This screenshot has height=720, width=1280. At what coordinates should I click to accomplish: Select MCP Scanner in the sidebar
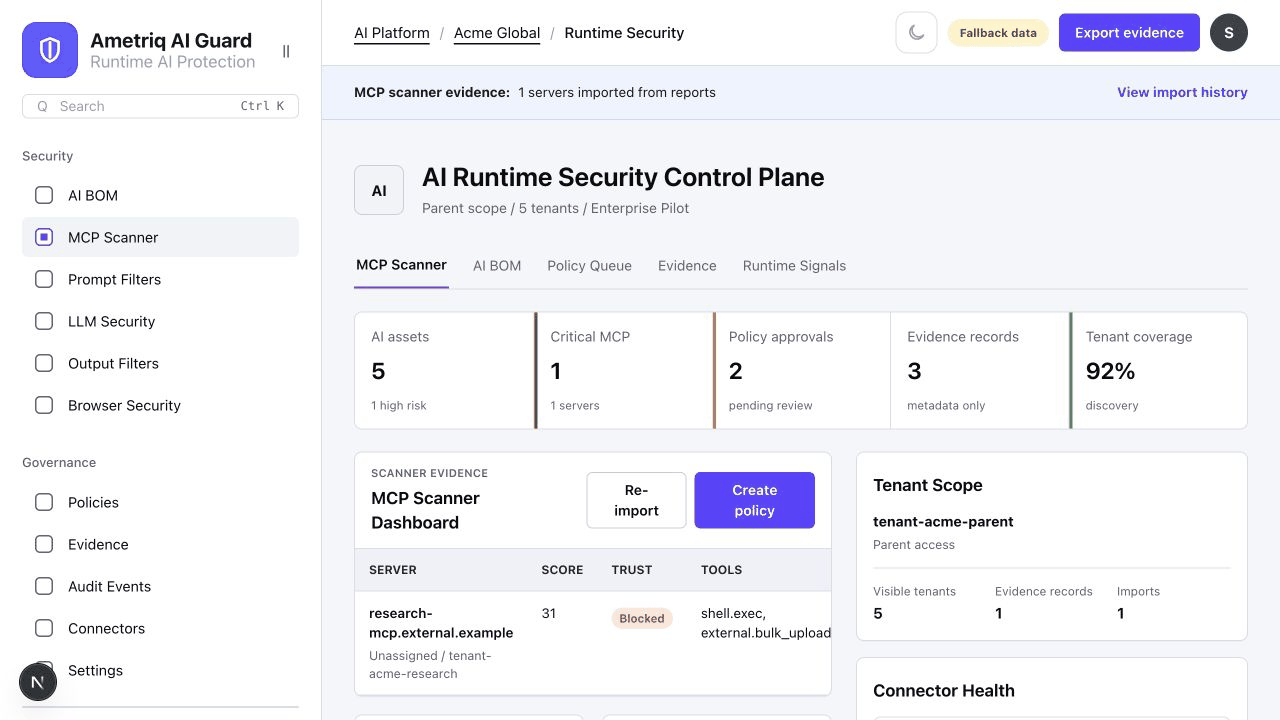160,237
